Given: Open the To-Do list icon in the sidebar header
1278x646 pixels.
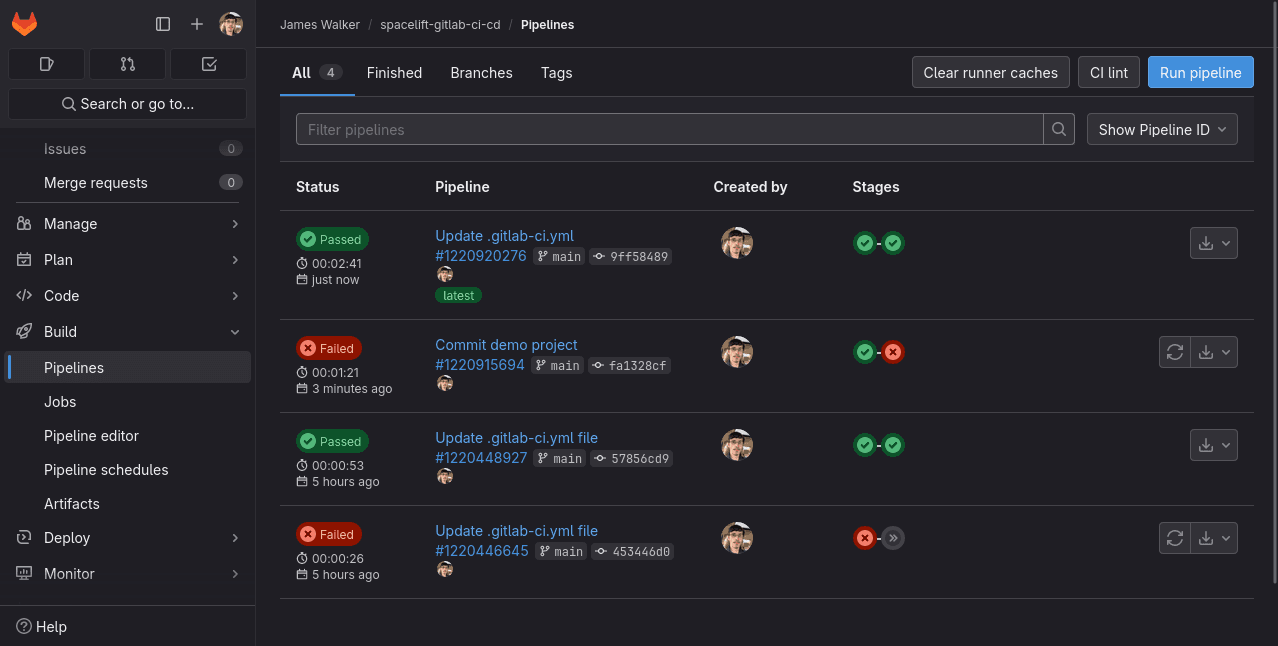Looking at the screenshot, I should tap(208, 63).
